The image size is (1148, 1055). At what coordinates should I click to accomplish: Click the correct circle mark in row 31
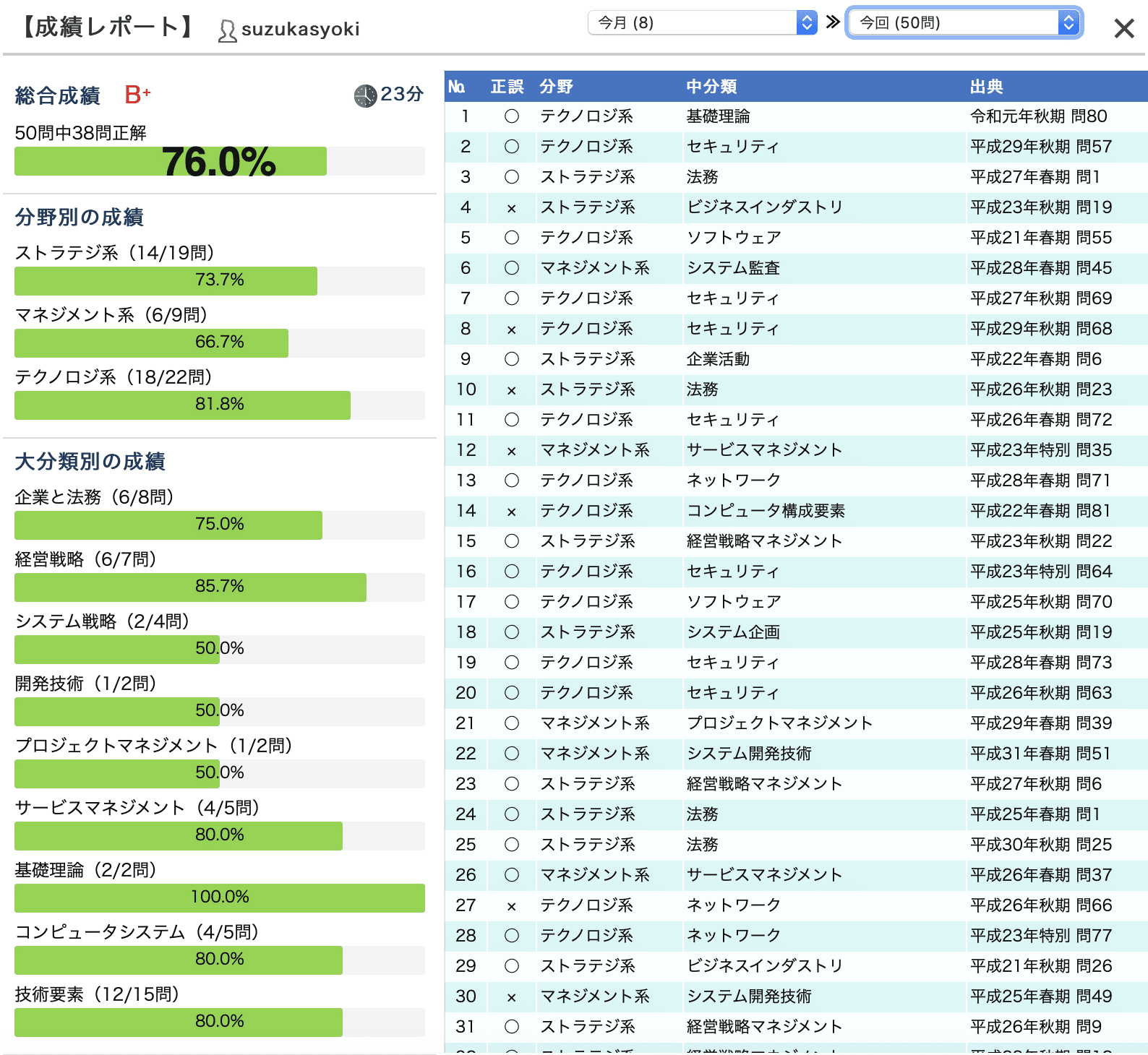point(512,1027)
